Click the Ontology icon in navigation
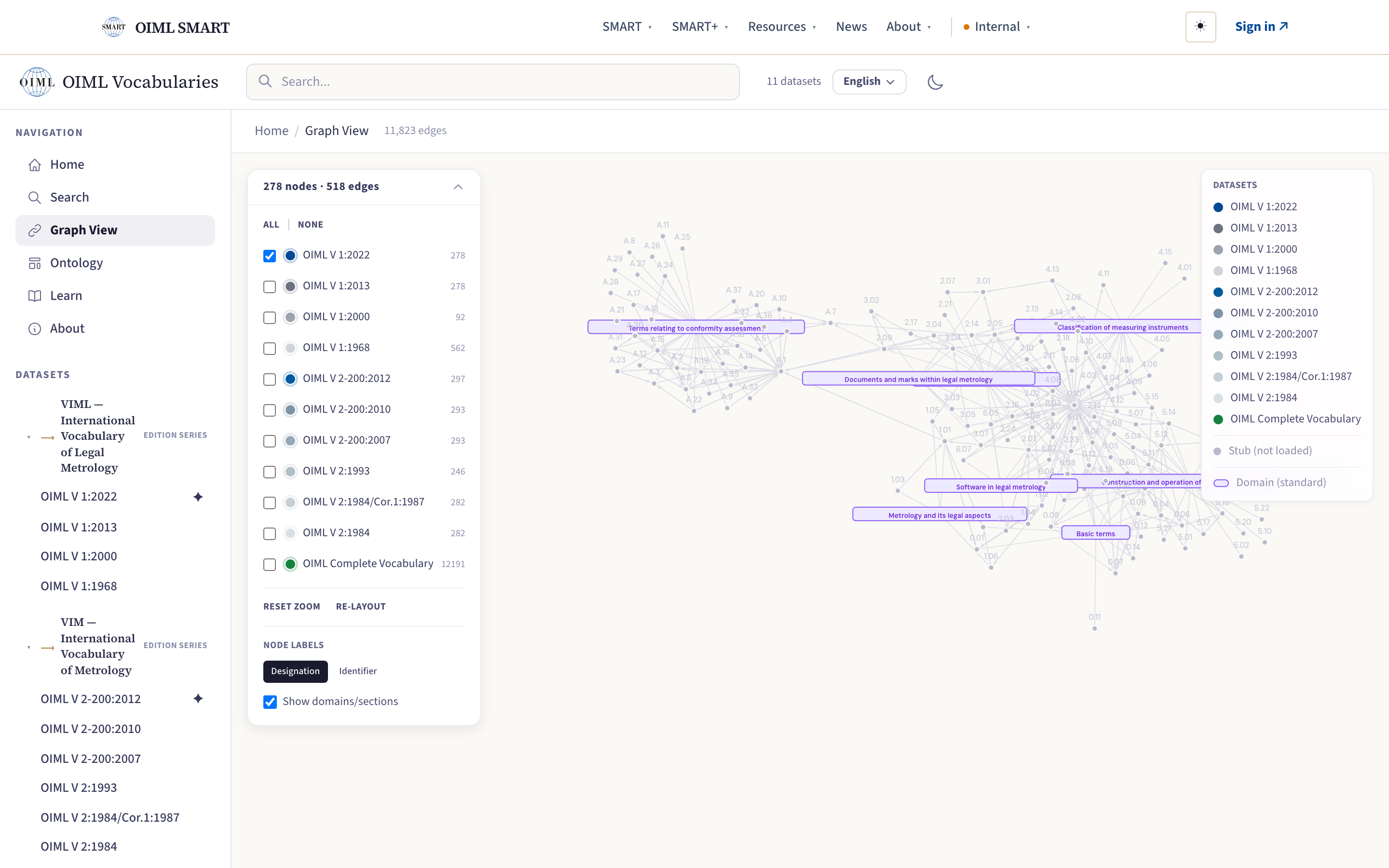Image resolution: width=1389 pixels, height=868 pixels. [x=34, y=263]
